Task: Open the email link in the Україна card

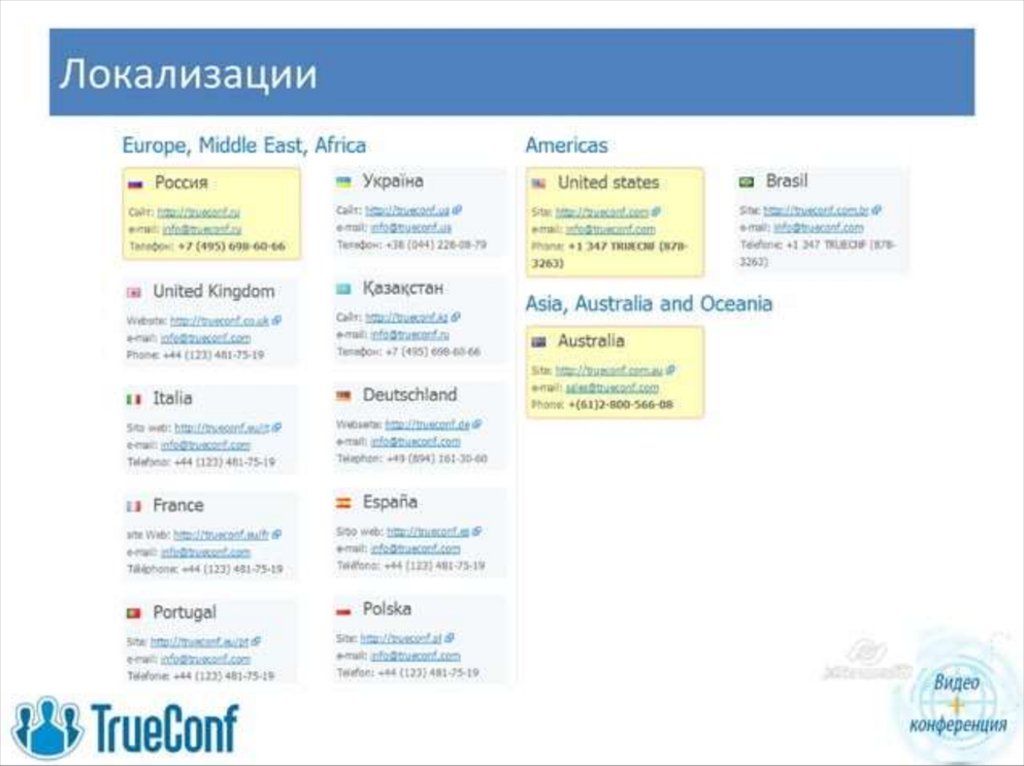Action: pyautogui.click(x=411, y=227)
